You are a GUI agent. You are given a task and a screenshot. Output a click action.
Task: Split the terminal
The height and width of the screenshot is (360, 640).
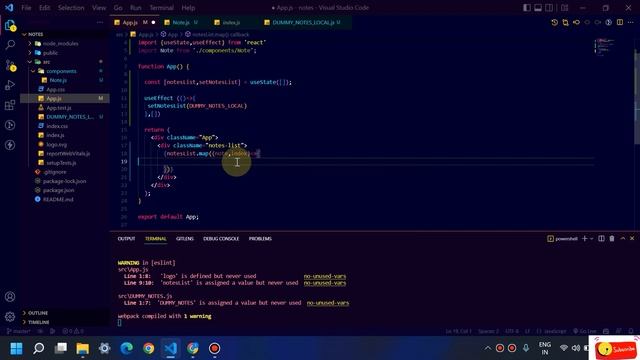point(601,238)
